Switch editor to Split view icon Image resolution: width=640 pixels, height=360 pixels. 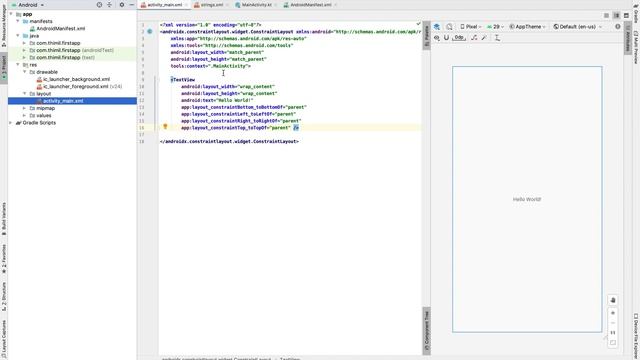tap(616, 16)
